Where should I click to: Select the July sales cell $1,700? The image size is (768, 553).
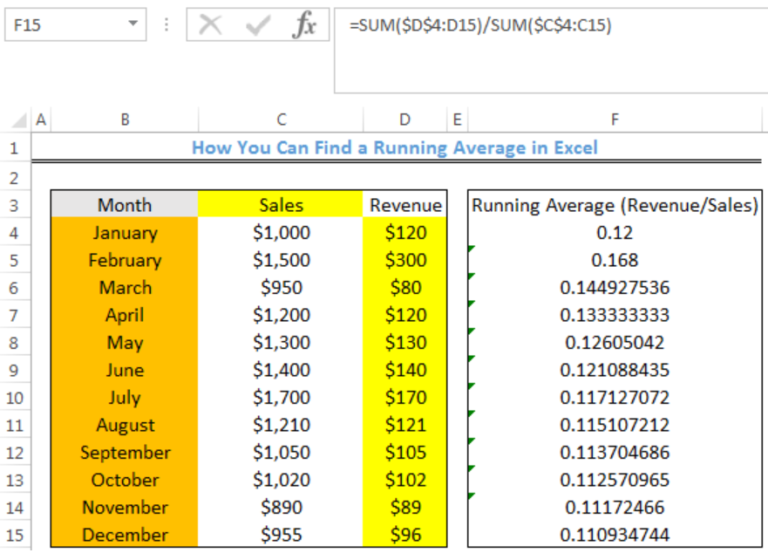pos(280,398)
